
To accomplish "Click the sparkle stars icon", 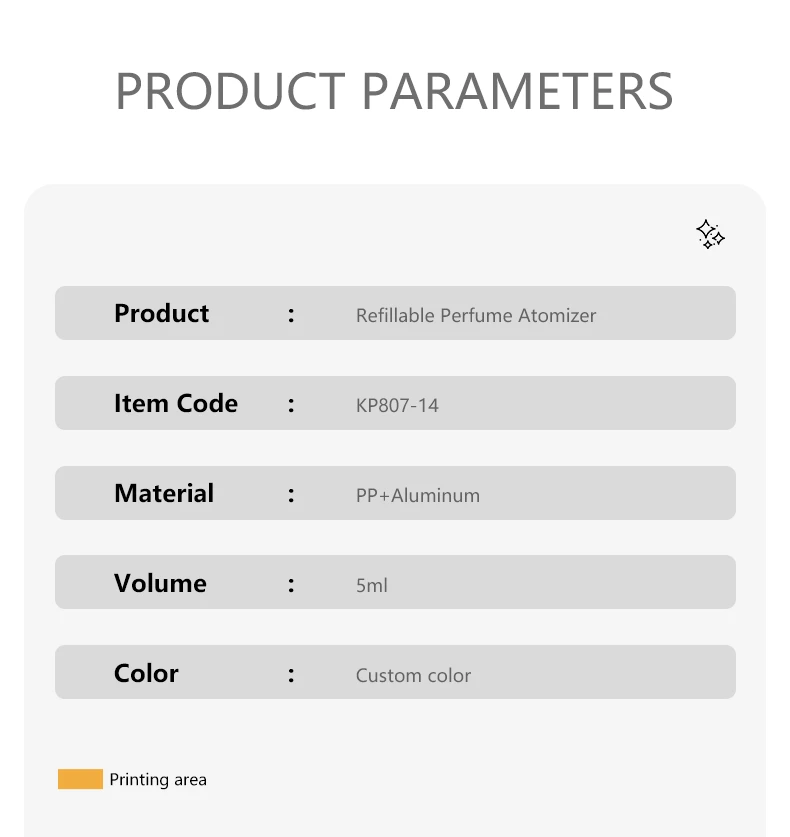I will pyautogui.click(x=710, y=234).
